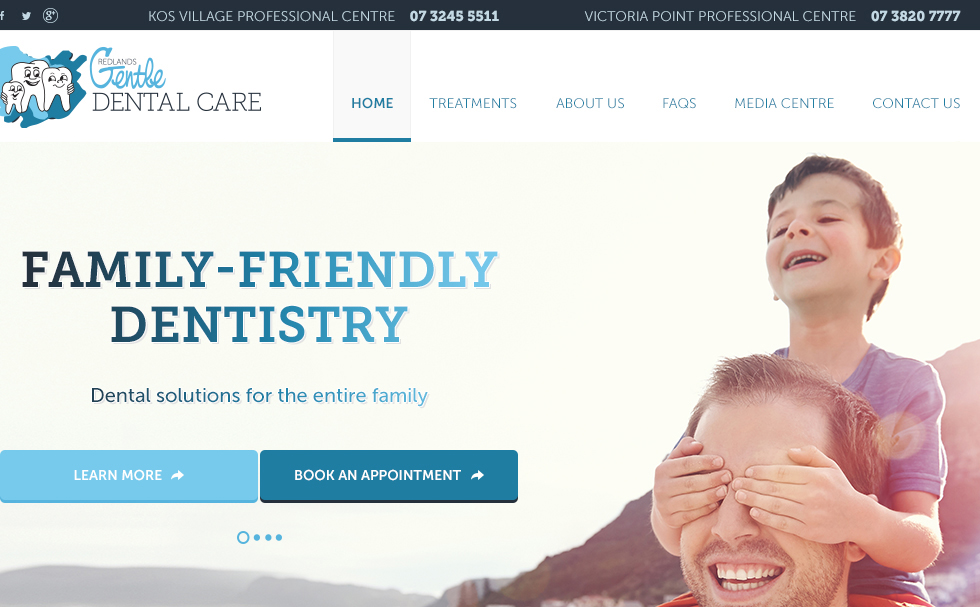Screen dimensions: 980x607
Task: Select the second slider dot
Action: tap(257, 538)
